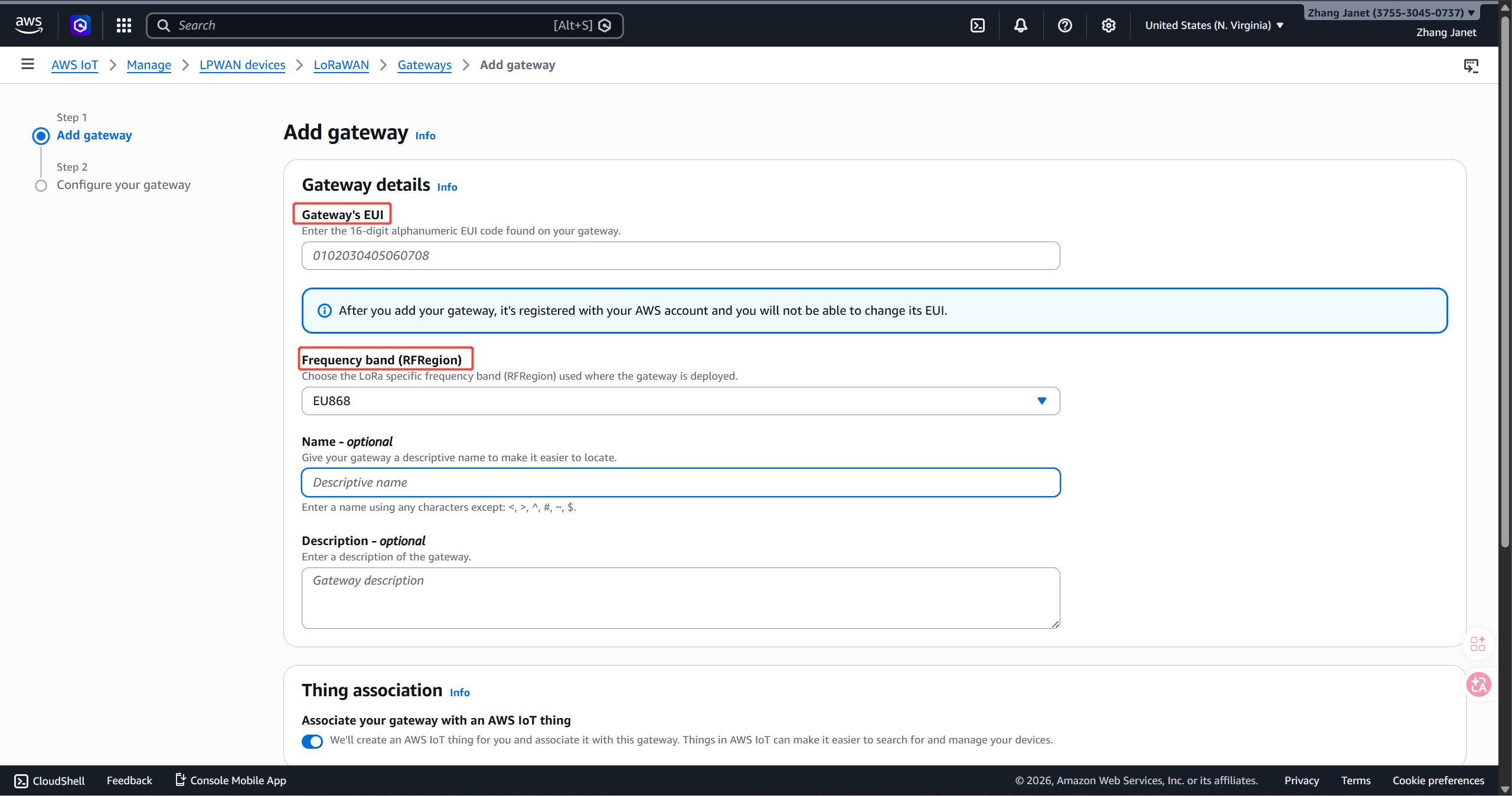
Task: Select Step 1 Add gateway radio
Action: pos(41,136)
